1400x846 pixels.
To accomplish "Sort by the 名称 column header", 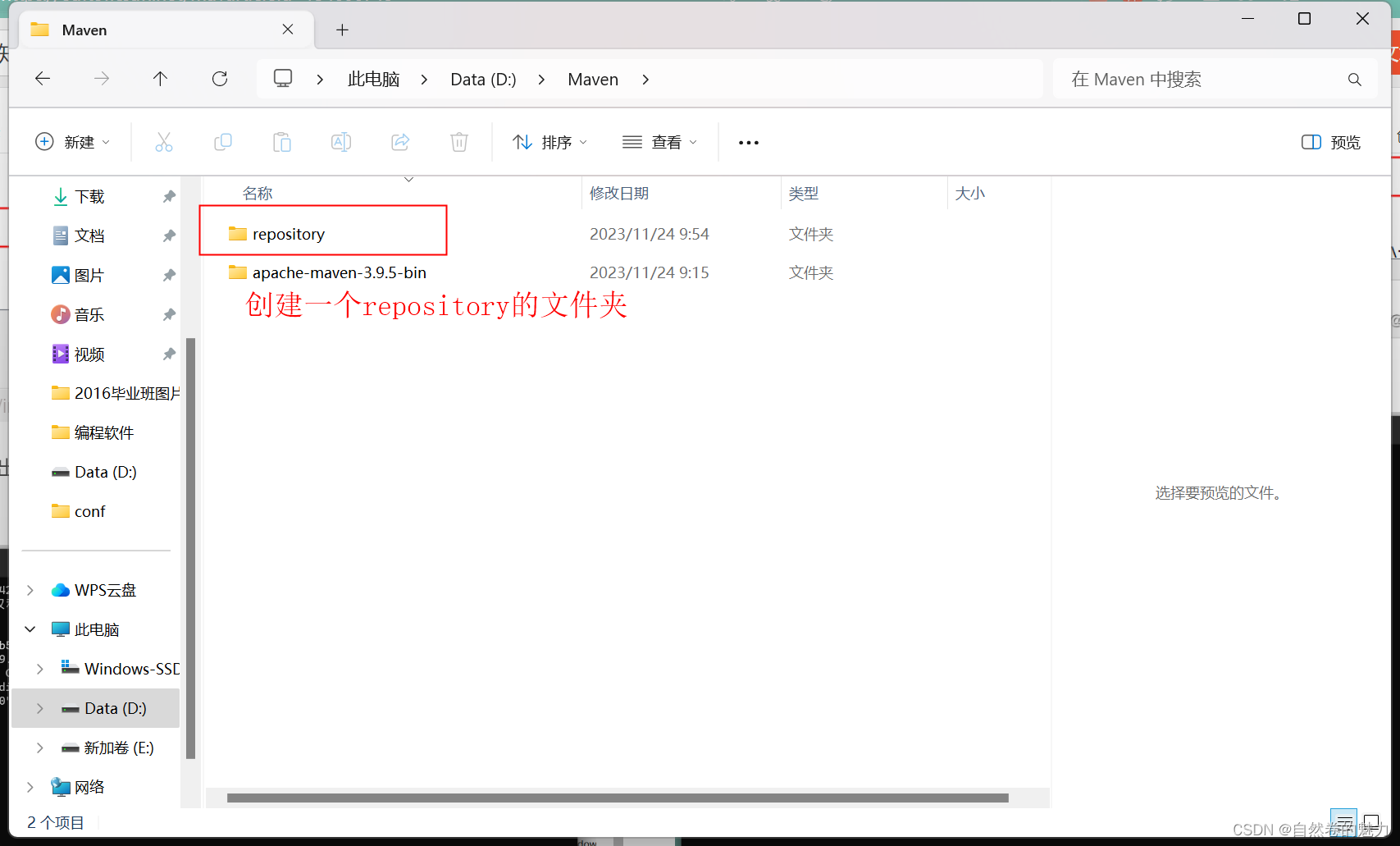I will [x=258, y=194].
